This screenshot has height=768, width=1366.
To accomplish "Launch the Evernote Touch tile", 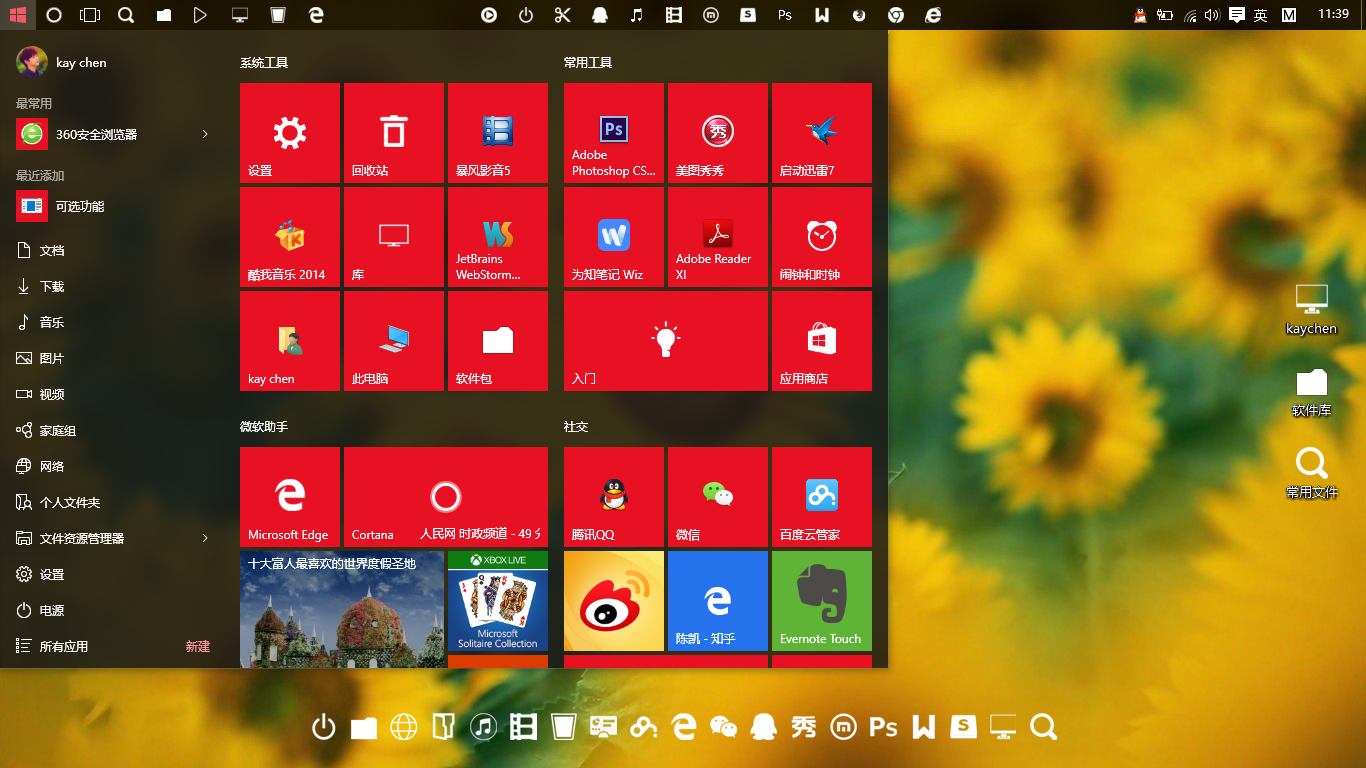I will coord(822,601).
